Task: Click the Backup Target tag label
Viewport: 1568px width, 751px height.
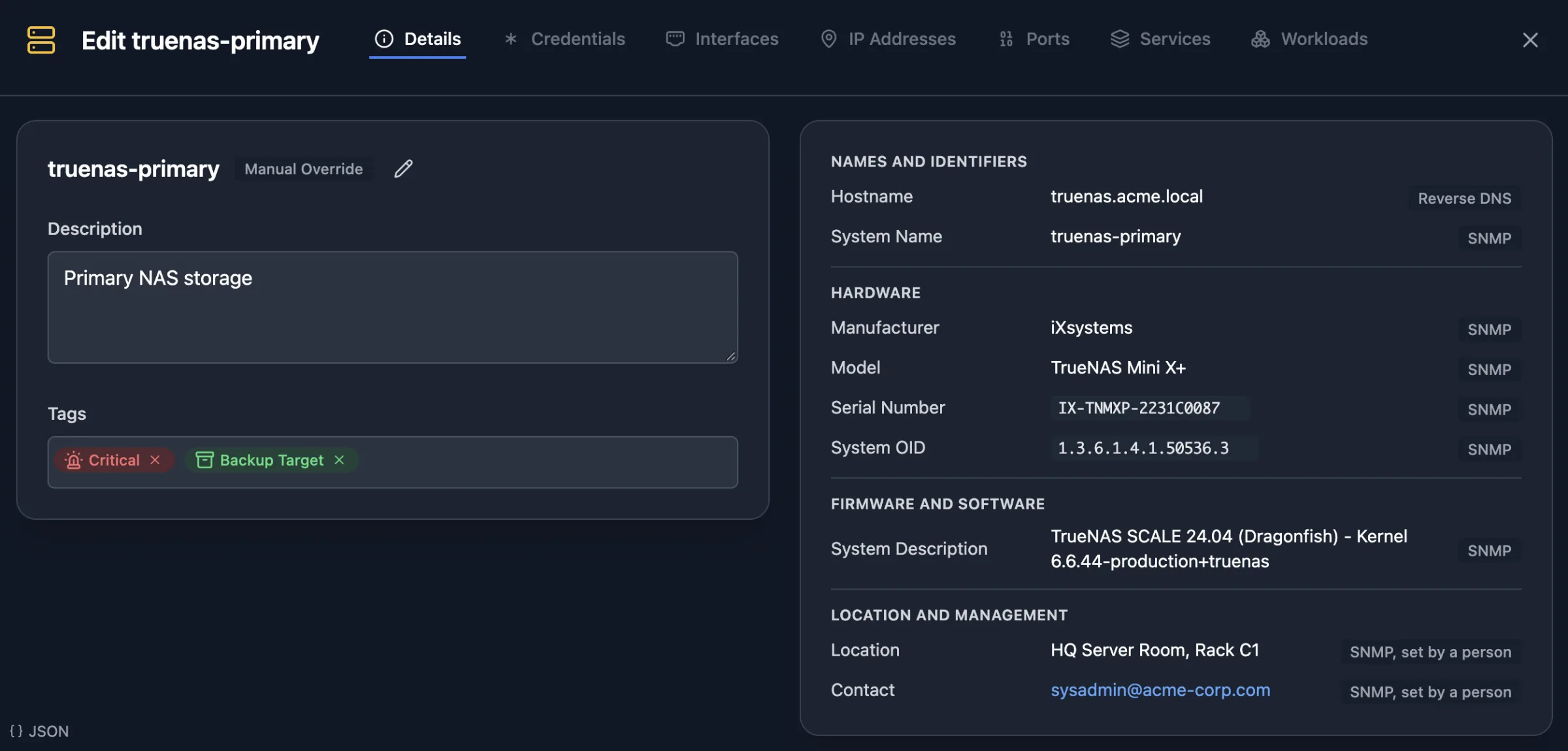Action: tap(272, 460)
